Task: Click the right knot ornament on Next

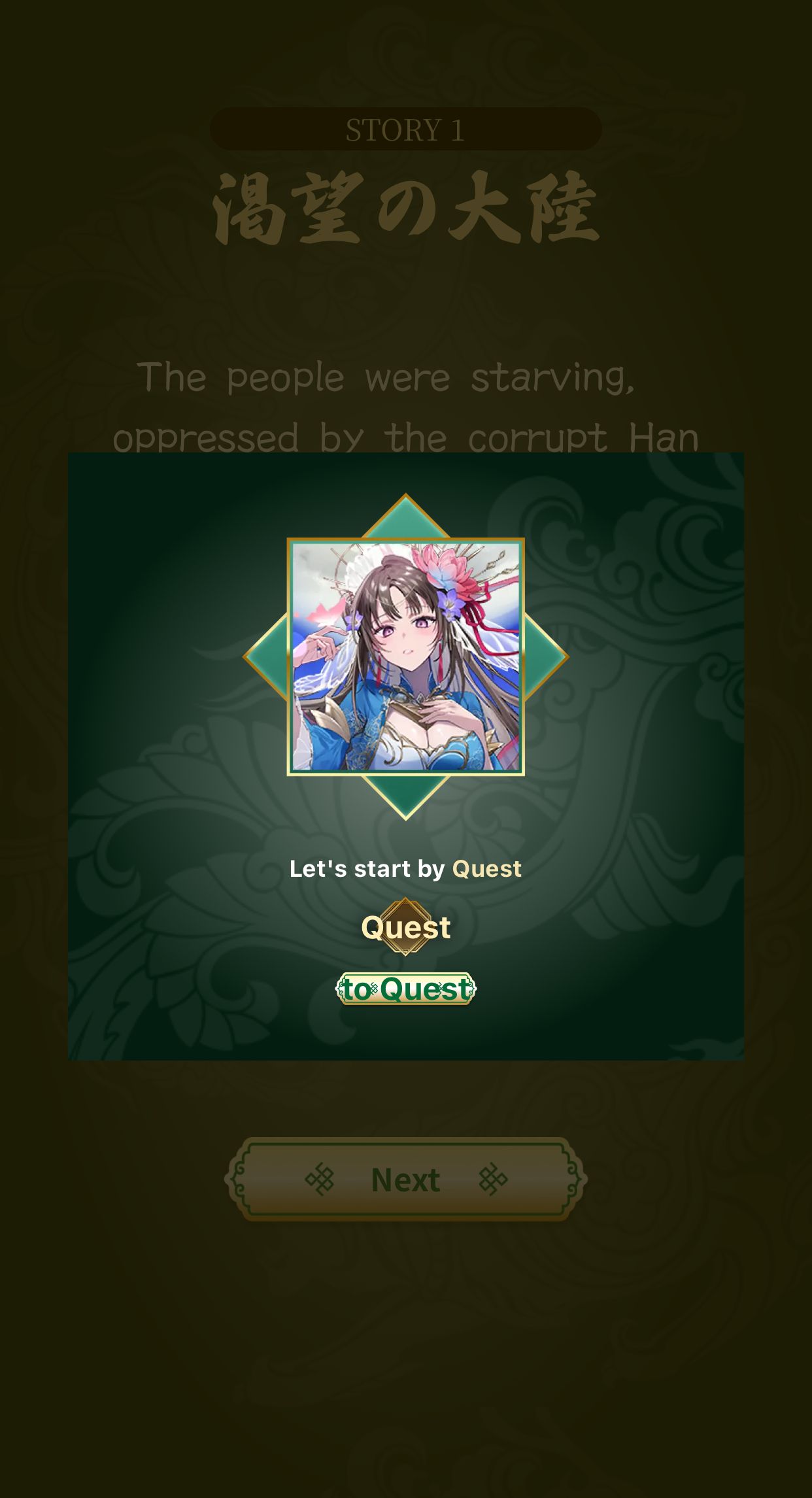Action: click(493, 1180)
